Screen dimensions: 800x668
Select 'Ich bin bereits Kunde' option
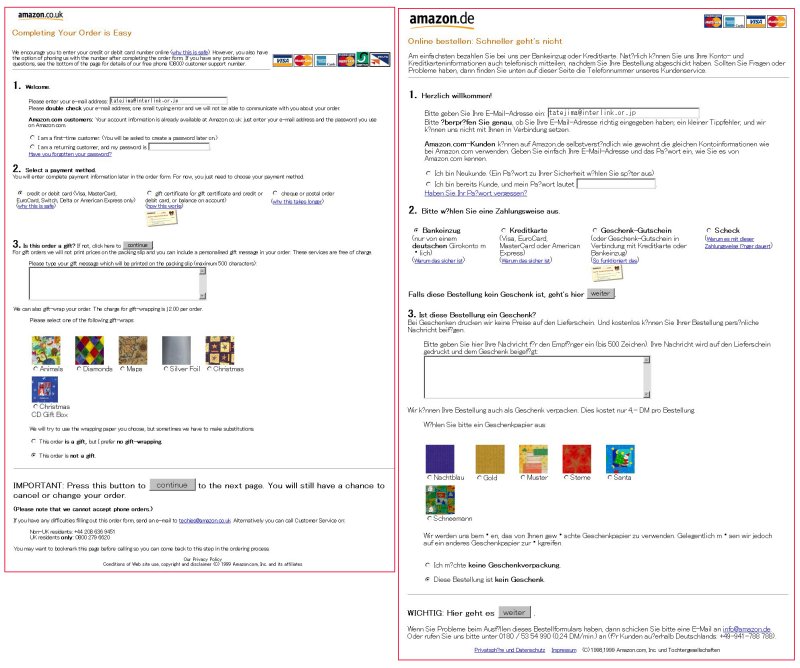[x=428, y=184]
